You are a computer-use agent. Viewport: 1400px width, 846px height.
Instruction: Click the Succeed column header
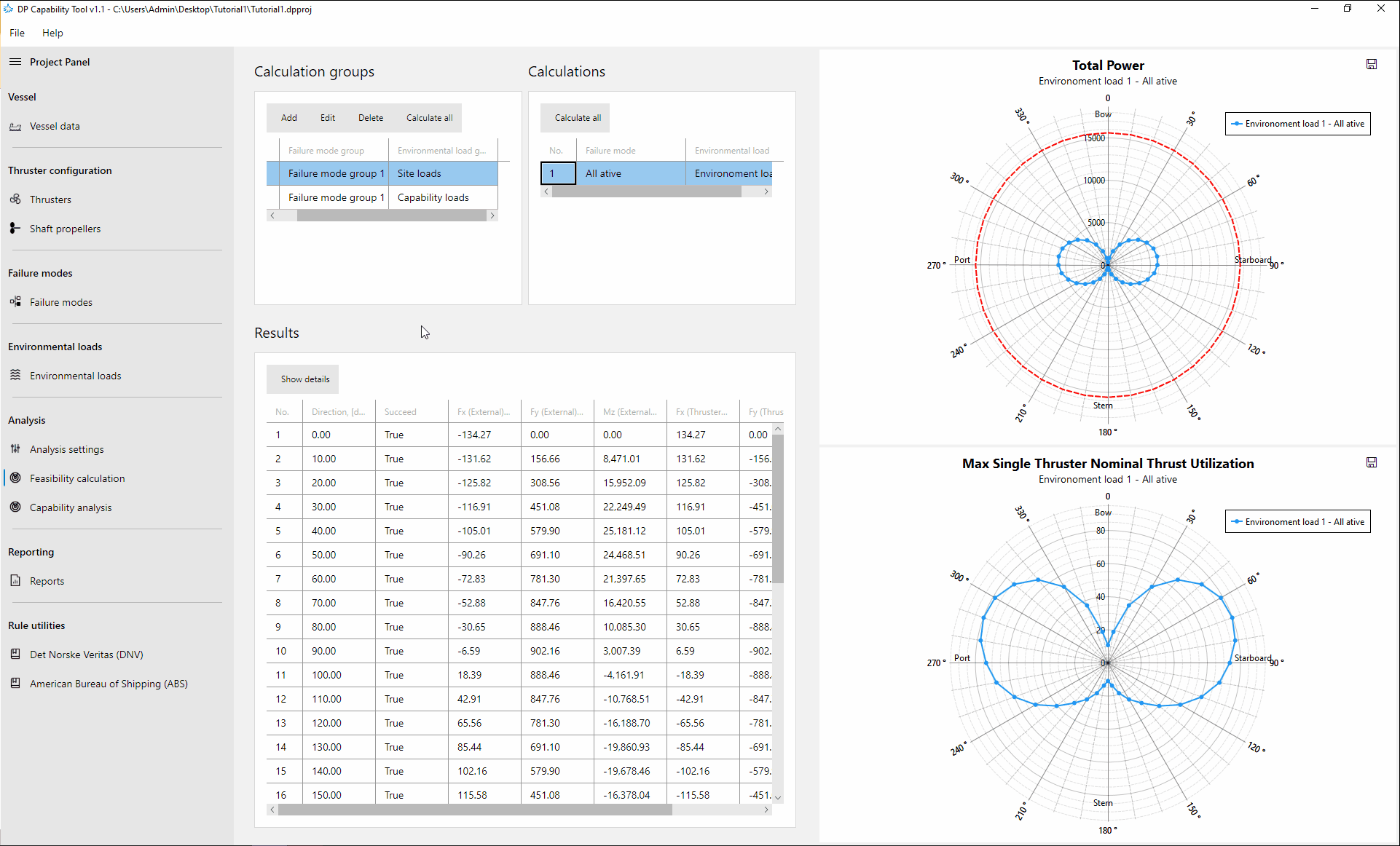point(412,412)
